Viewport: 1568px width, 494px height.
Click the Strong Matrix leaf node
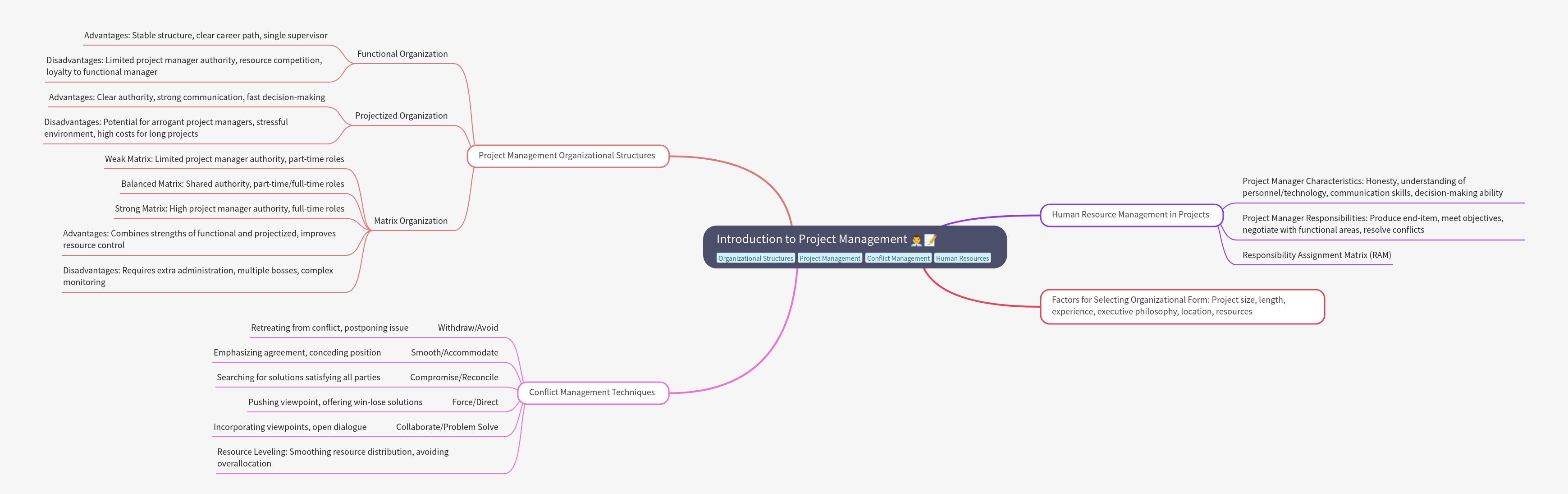(x=229, y=209)
